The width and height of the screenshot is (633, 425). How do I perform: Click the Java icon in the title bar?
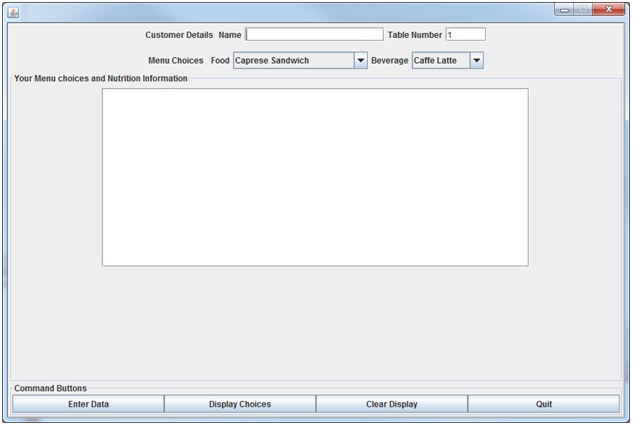13,13
